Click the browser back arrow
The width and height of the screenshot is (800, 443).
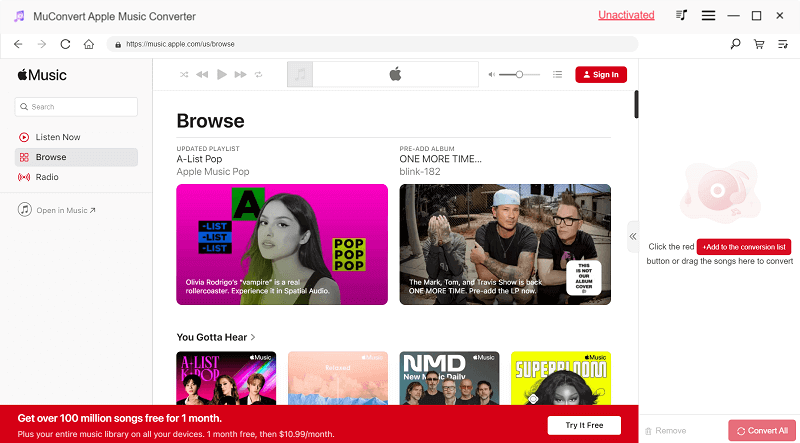(x=18, y=44)
